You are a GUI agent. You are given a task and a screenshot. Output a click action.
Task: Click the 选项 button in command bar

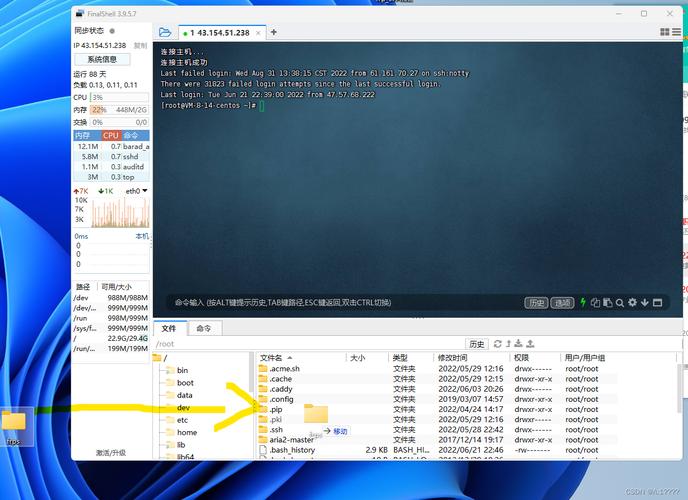pyautogui.click(x=563, y=303)
